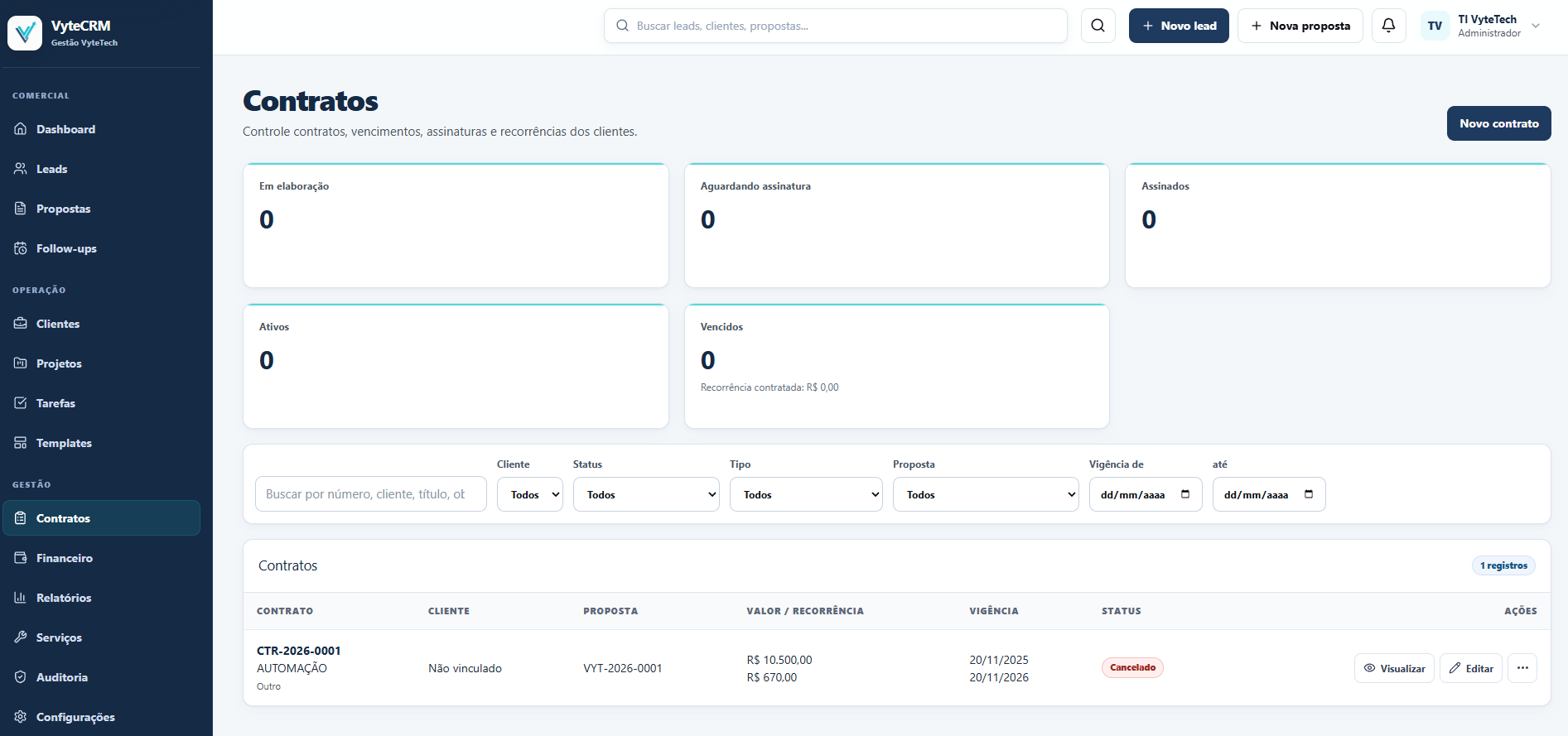Image resolution: width=1568 pixels, height=736 pixels.
Task: Open Templates in the sidebar
Action: click(101, 443)
